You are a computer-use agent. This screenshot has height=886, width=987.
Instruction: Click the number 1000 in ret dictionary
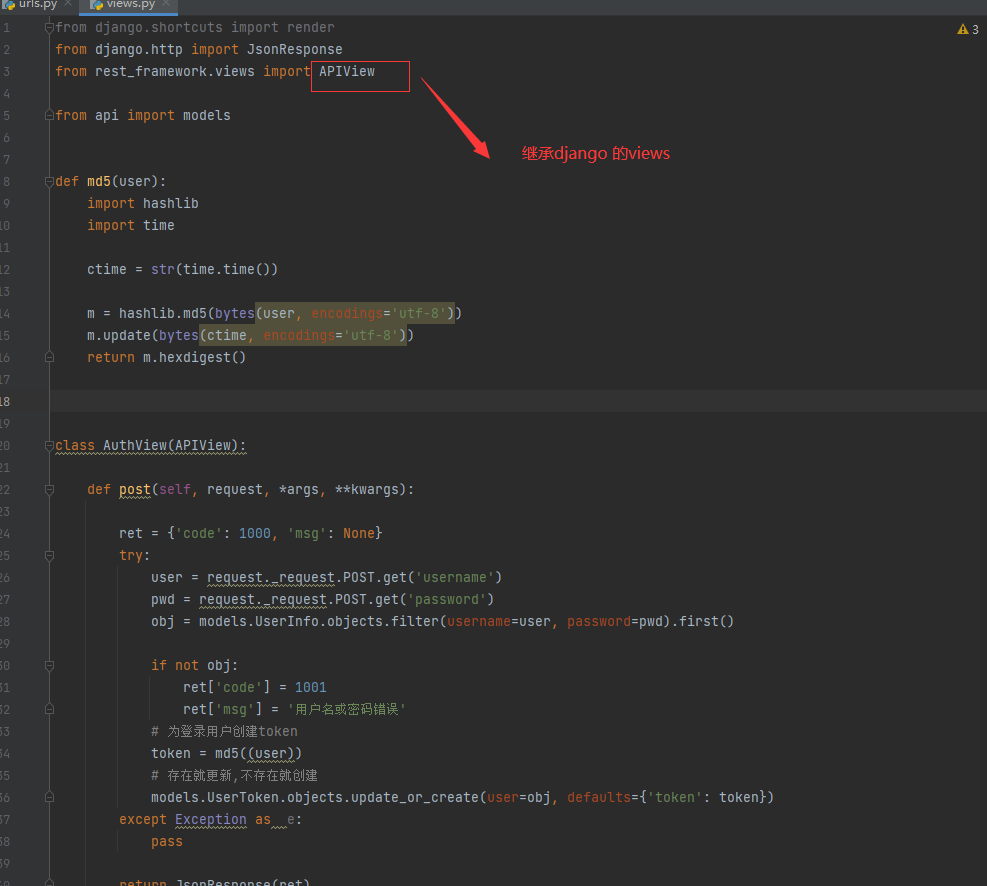pos(255,534)
